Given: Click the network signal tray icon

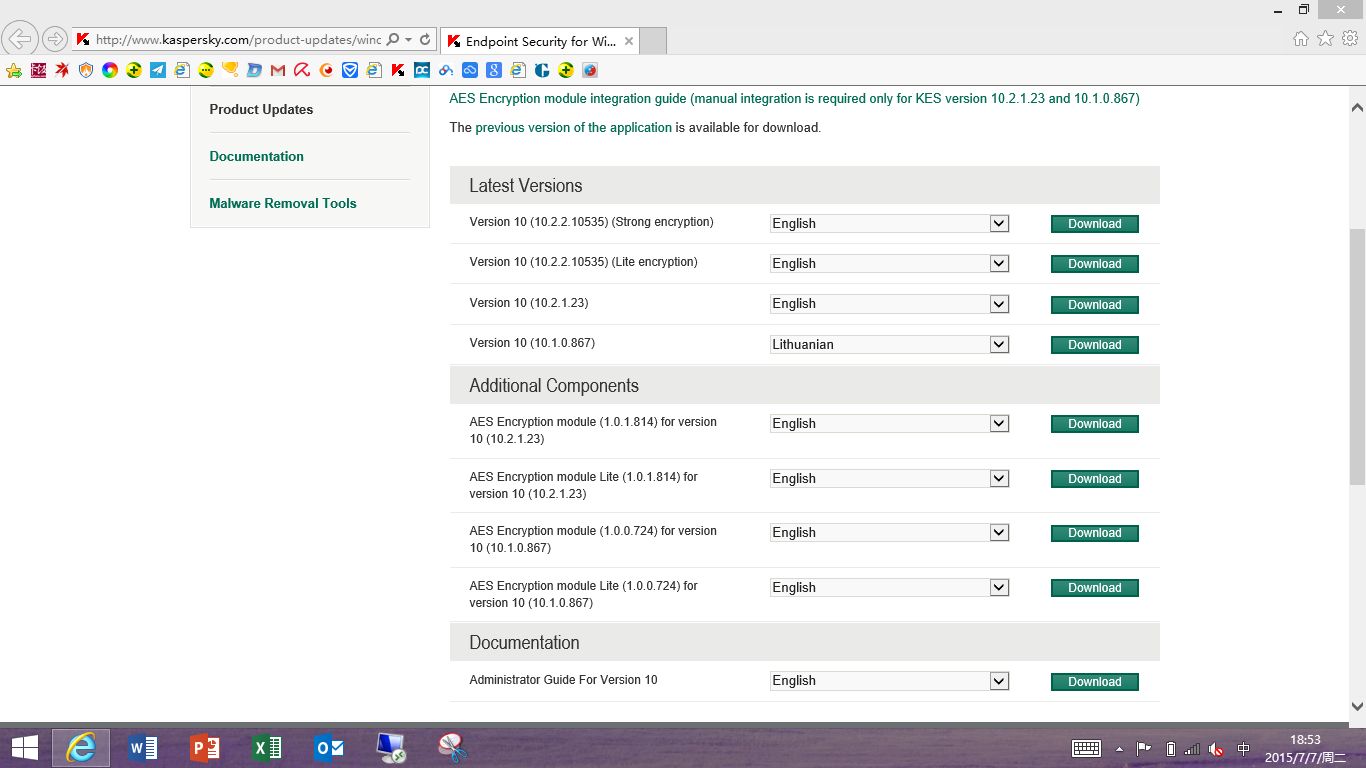Looking at the screenshot, I should click(1192, 748).
